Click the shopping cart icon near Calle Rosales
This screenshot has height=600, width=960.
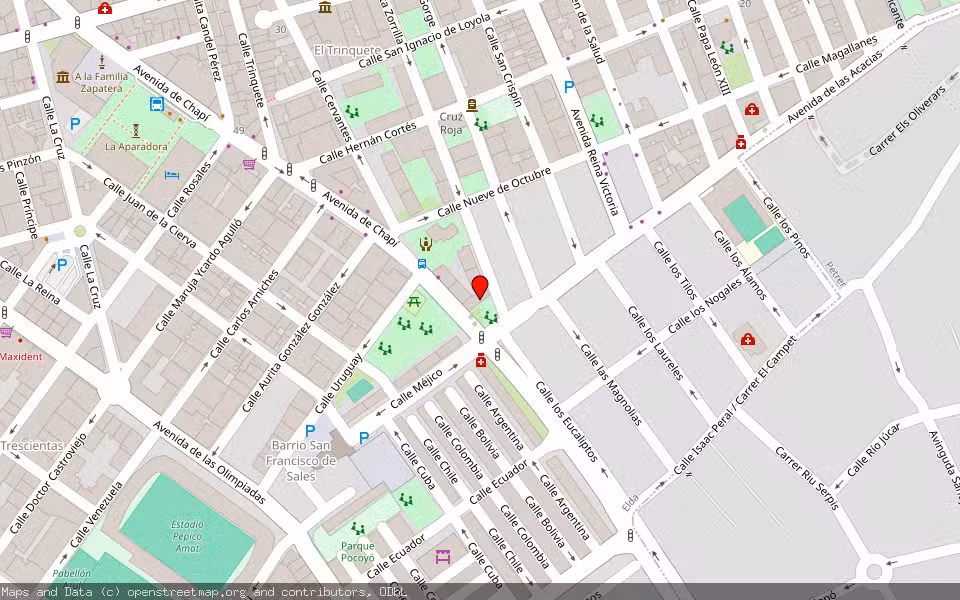(249, 165)
